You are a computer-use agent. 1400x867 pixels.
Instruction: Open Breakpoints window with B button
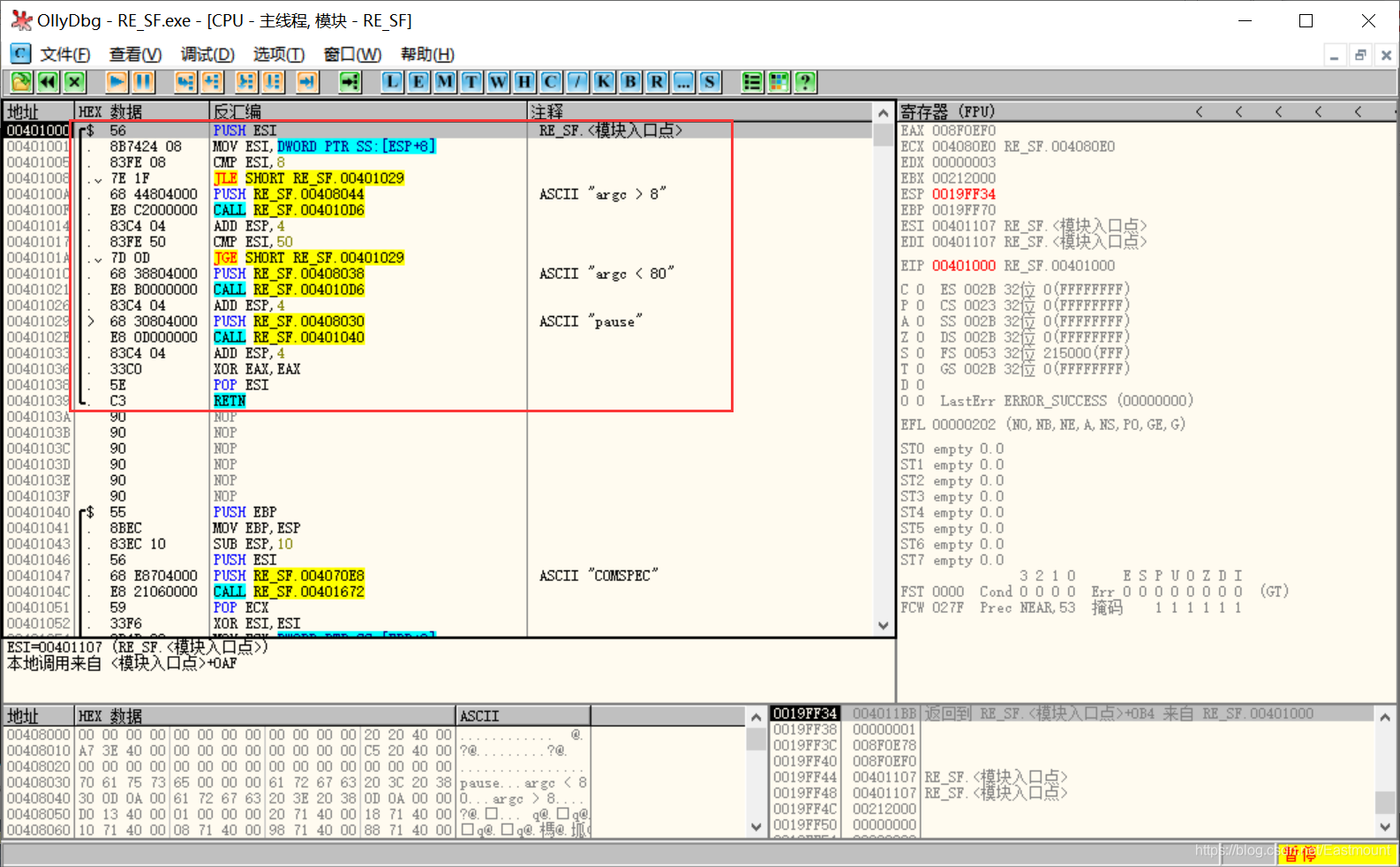tap(630, 82)
